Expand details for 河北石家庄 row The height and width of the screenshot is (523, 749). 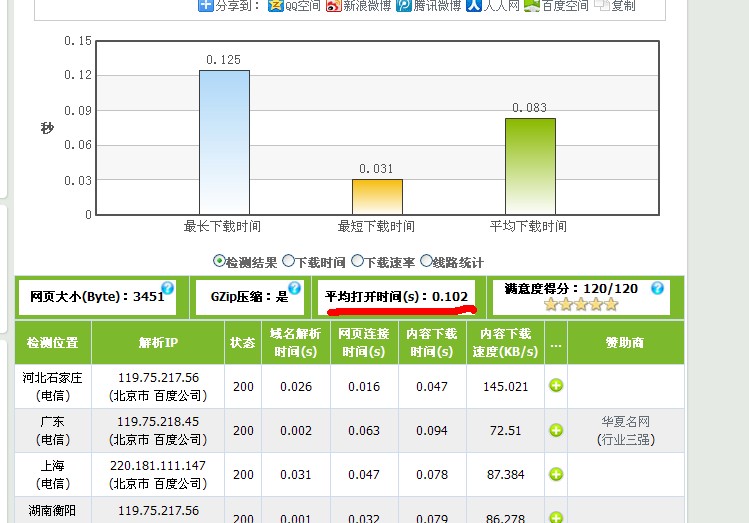[556, 386]
